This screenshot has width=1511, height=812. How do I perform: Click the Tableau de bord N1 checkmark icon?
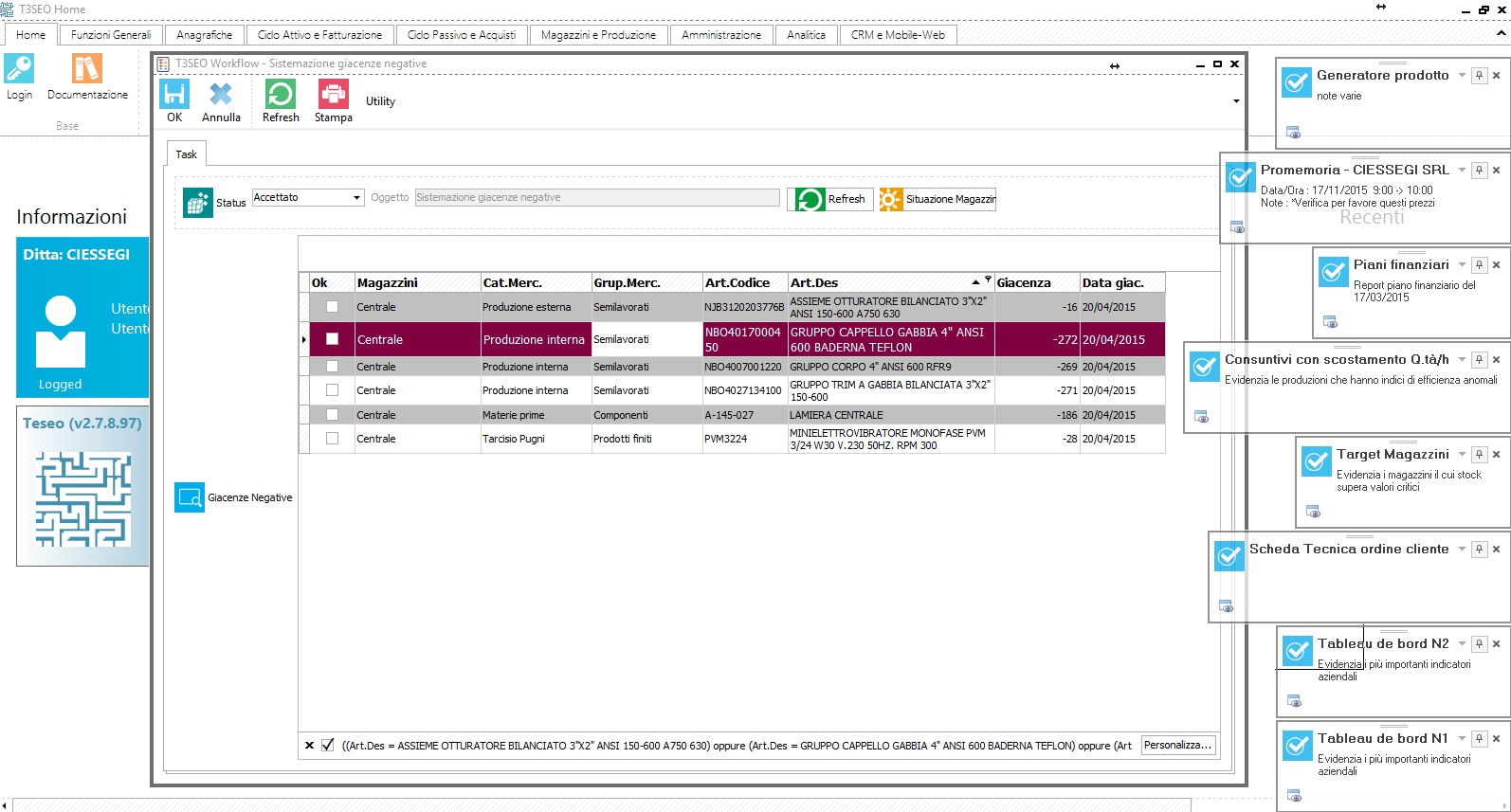[x=1298, y=747]
